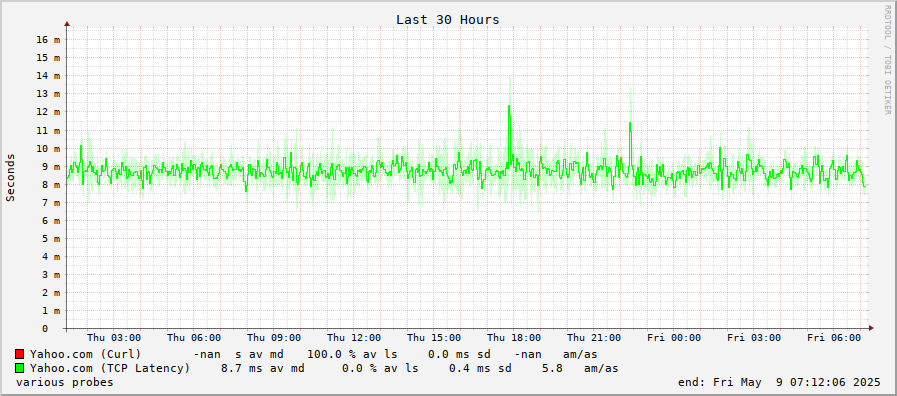
Task: Click the 'Last 30 Hours' graph title
Action: [447, 20]
